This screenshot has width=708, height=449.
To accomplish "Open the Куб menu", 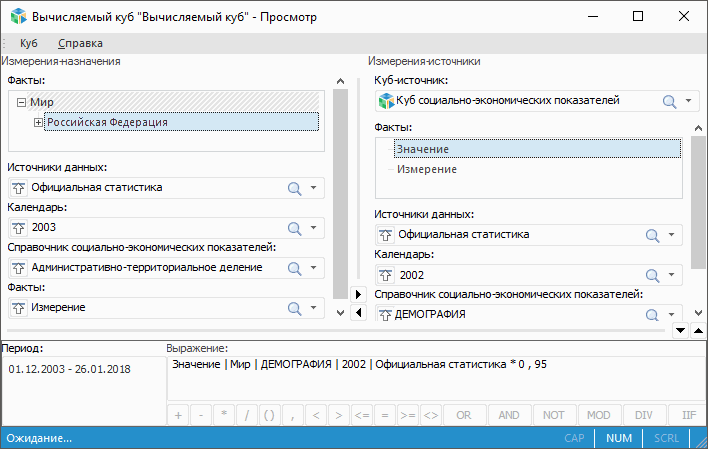I will point(29,43).
